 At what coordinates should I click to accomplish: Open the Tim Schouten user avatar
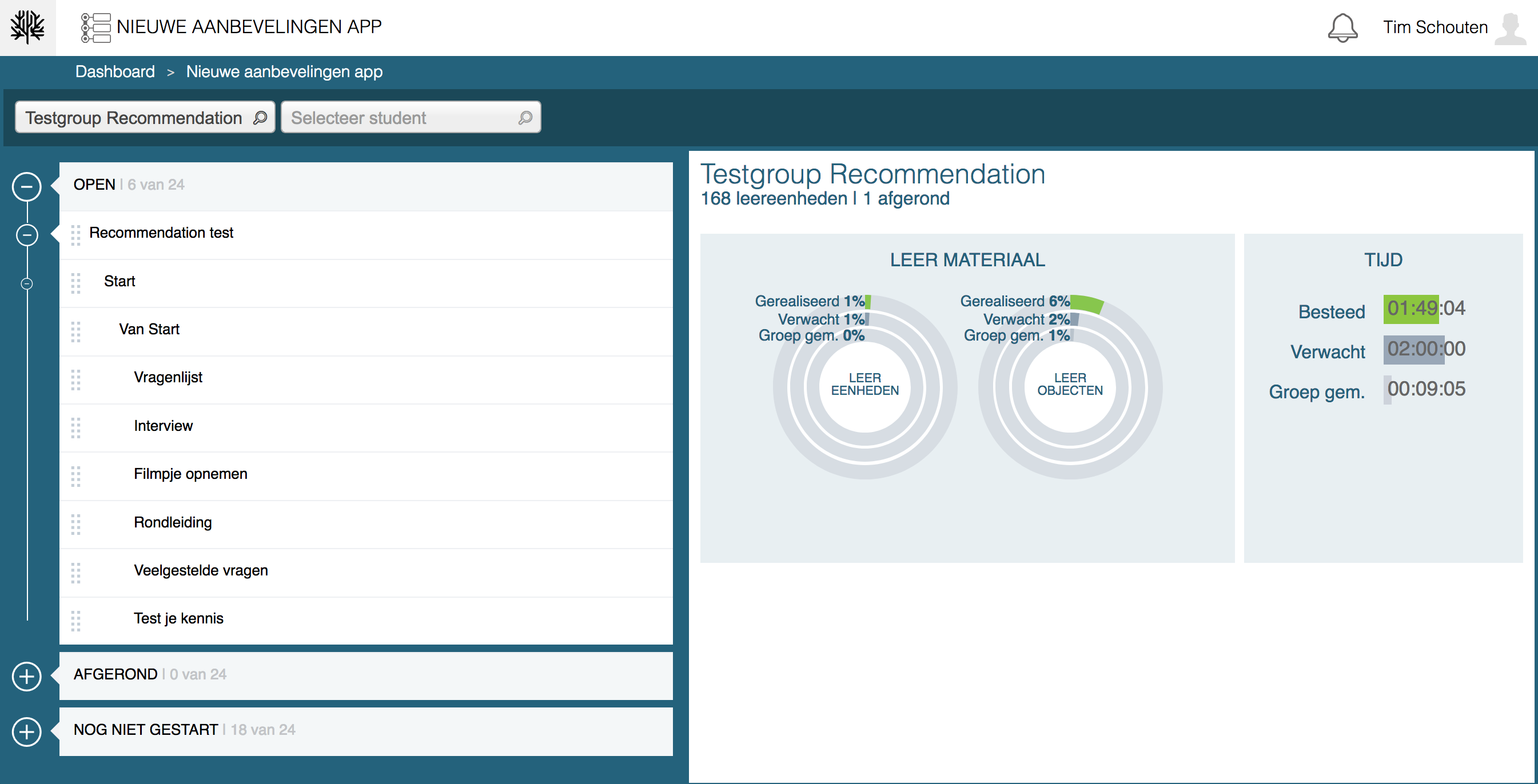1509,27
